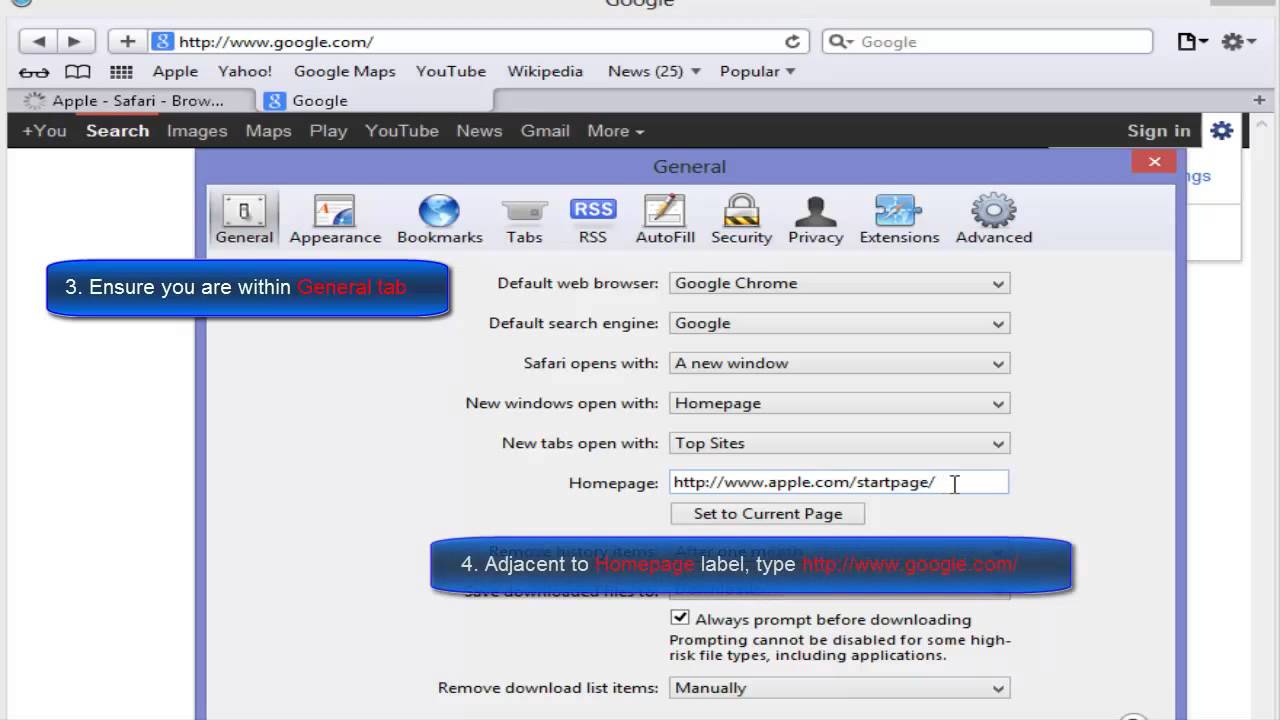The height and width of the screenshot is (720, 1280).
Task: Select the General preferences icon
Action: click(x=244, y=219)
